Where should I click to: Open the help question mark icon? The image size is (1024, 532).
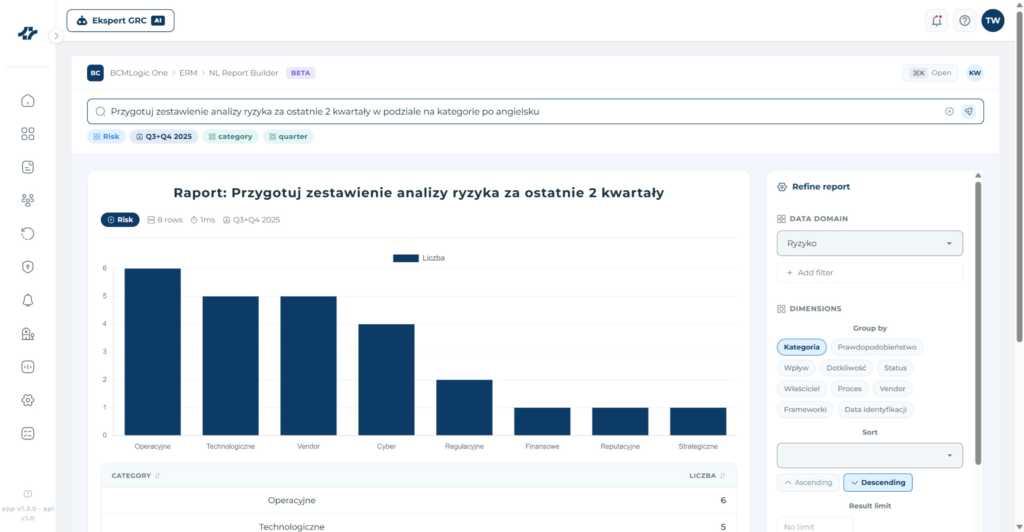[965, 21]
